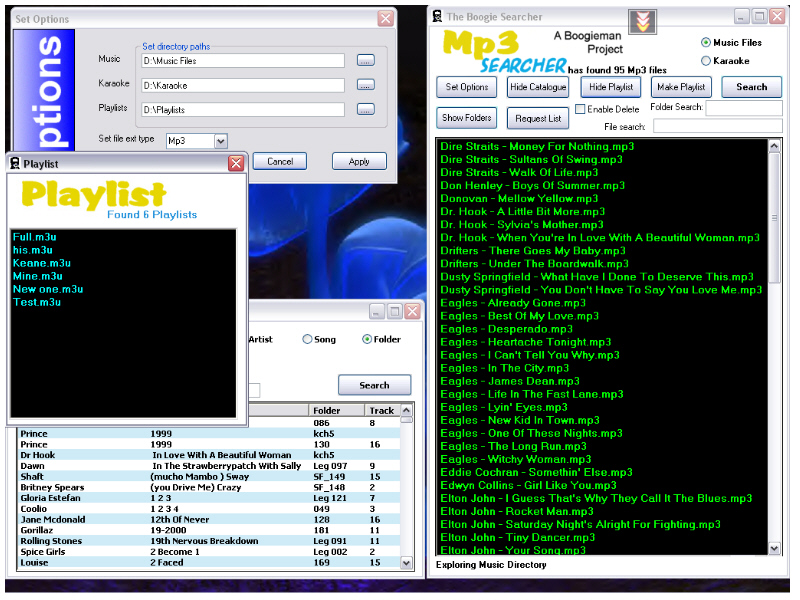Close the Playlist window
Viewport: 800px width, 600px height.
tap(236, 163)
